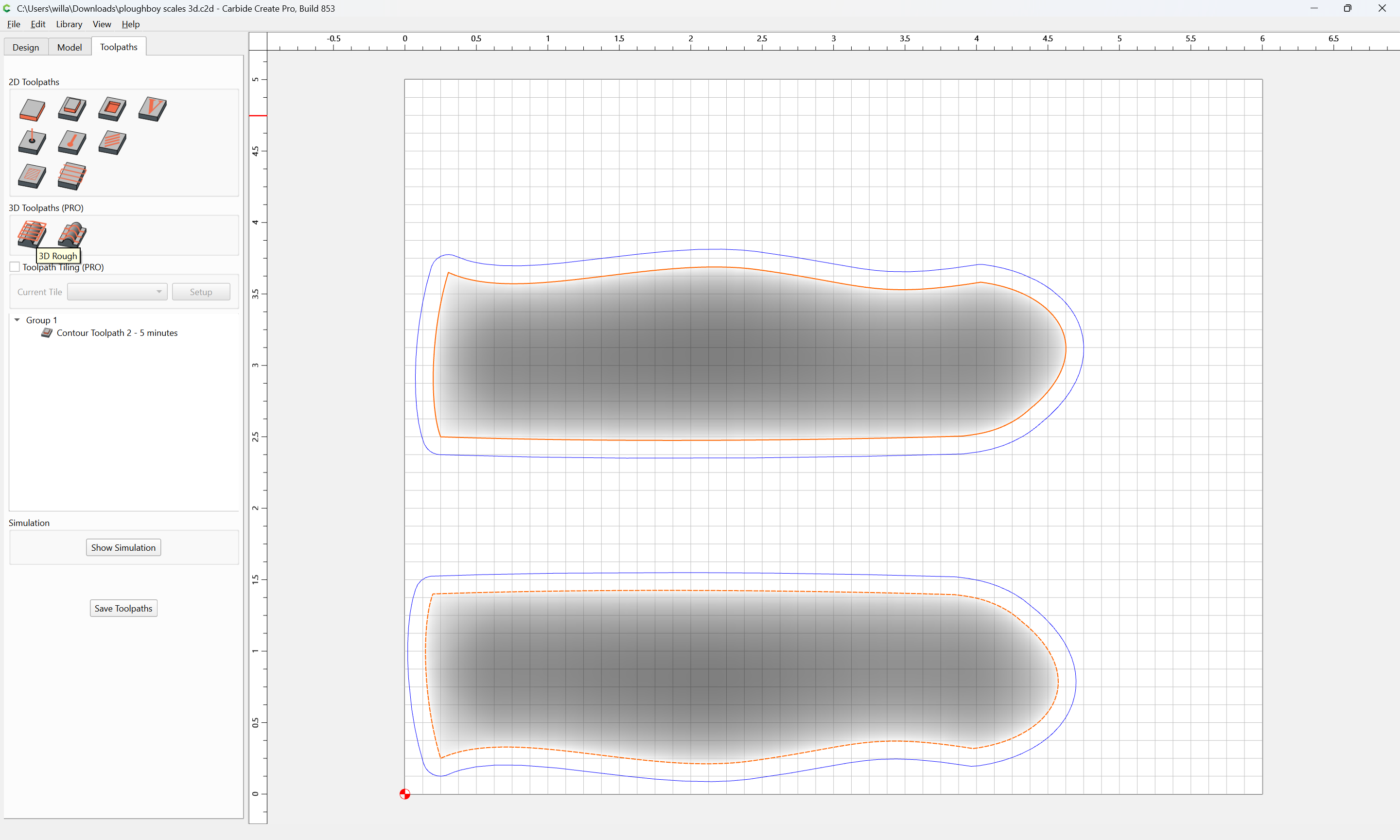This screenshot has width=1400, height=840.
Task: Switch to the Design tab
Action: pos(26,47)
